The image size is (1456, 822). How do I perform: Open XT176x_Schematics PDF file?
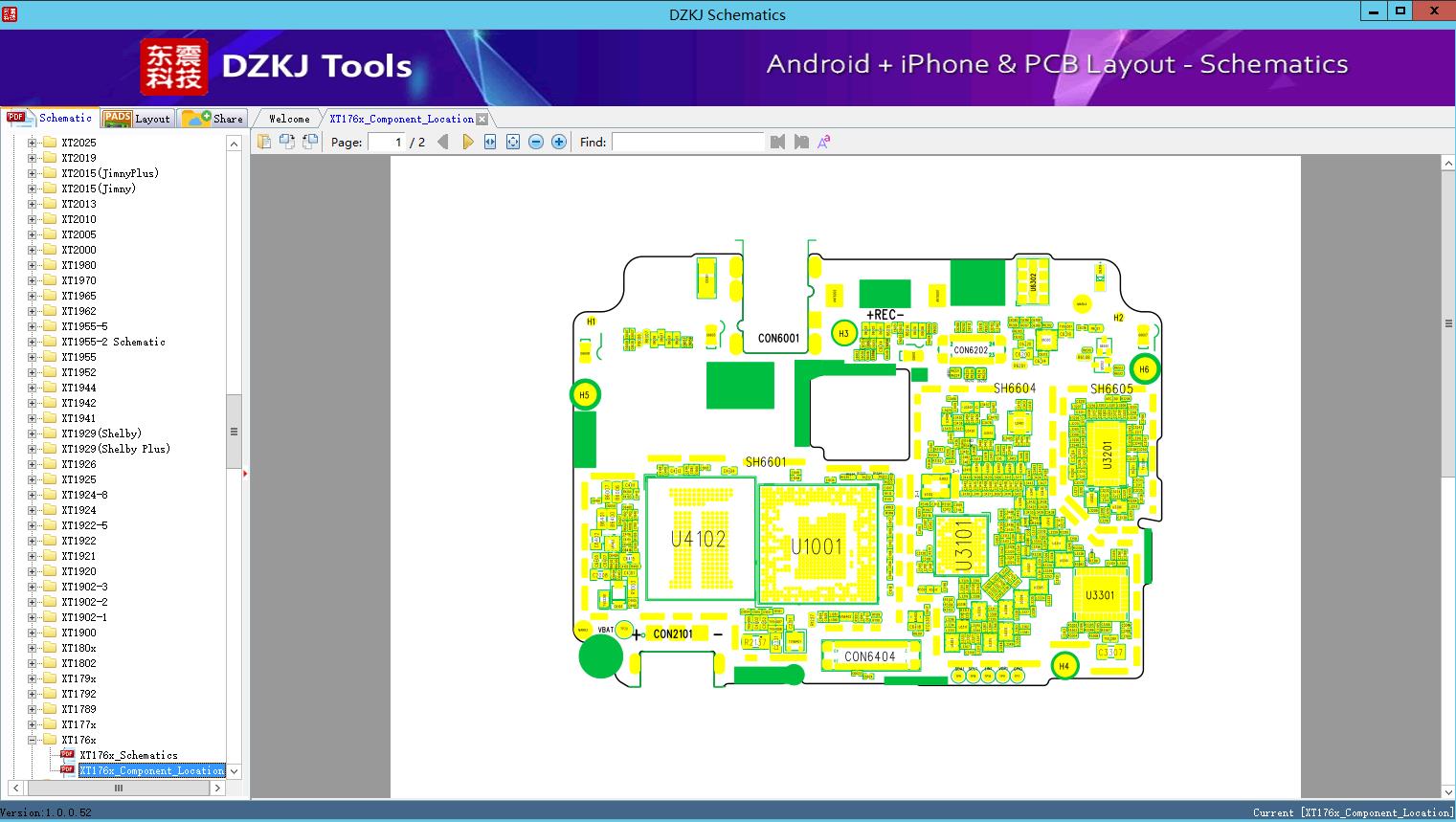(128, 755)
